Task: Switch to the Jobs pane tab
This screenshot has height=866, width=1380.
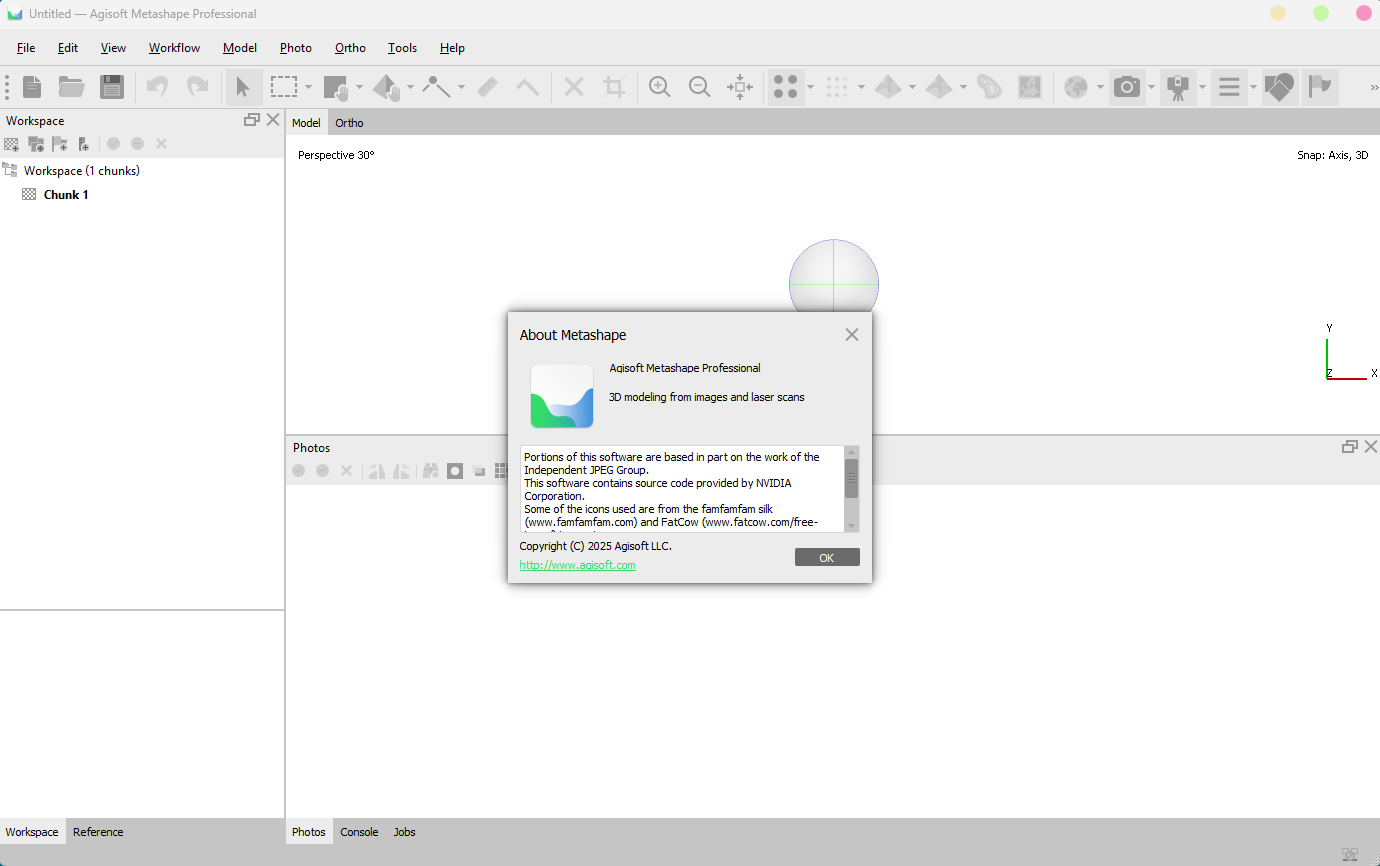Action: (404, 832)
